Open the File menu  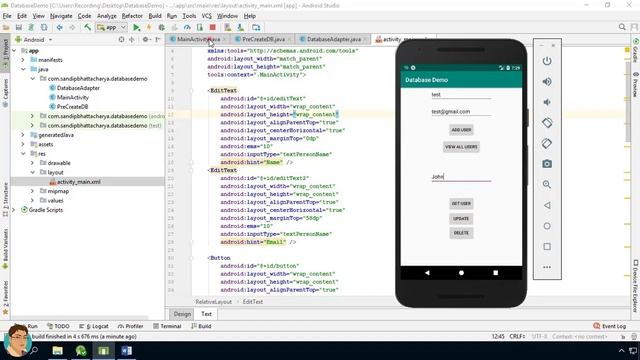(7, 16)
